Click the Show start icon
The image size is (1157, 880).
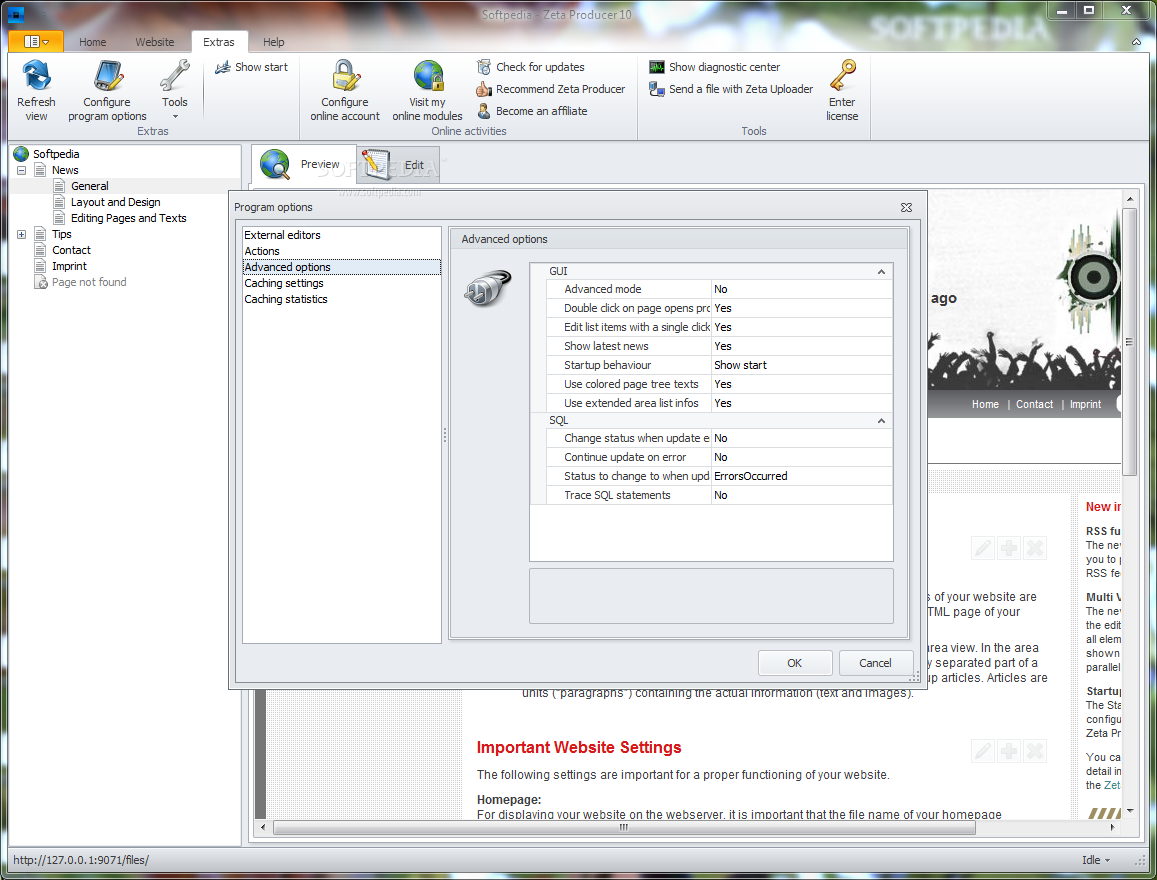(x=222, y=67)
